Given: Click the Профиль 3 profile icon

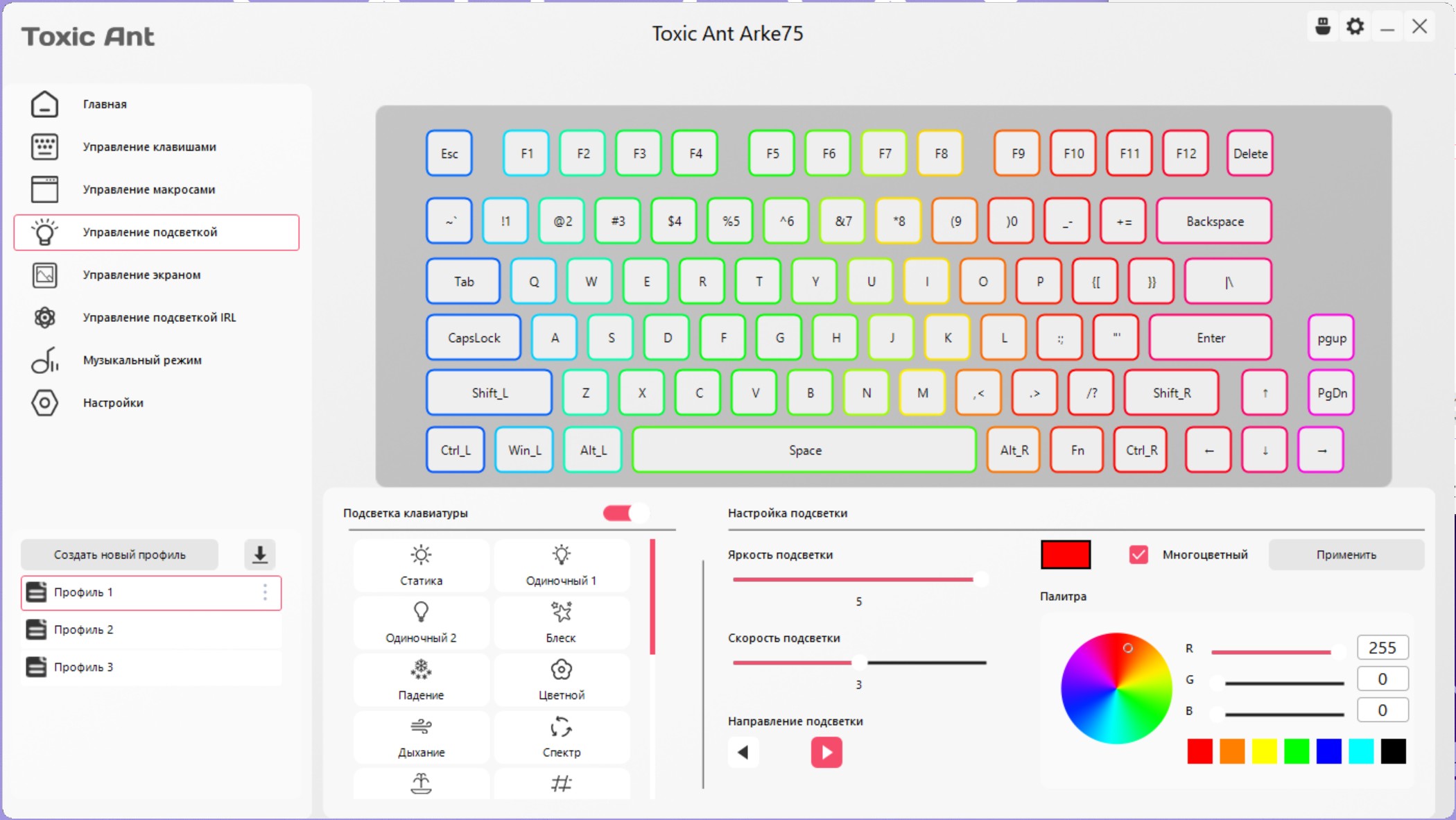Looking at the screenshot, I should [x=36, y=667].
